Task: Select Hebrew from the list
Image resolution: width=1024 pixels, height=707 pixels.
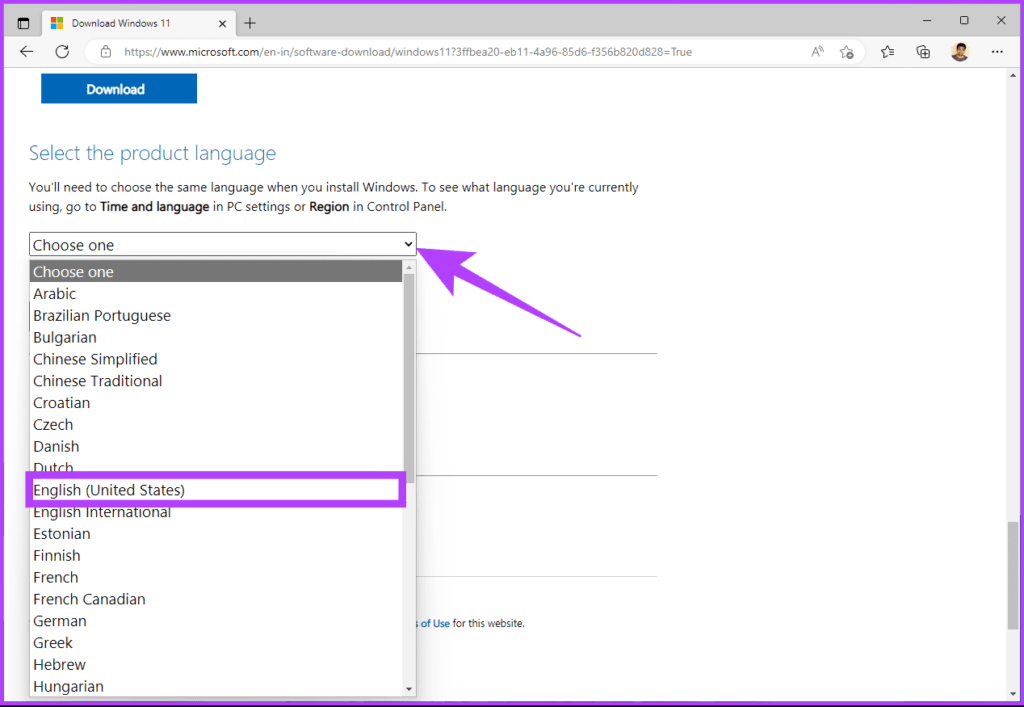Action: pyautogui.click(x=216, y=665)
